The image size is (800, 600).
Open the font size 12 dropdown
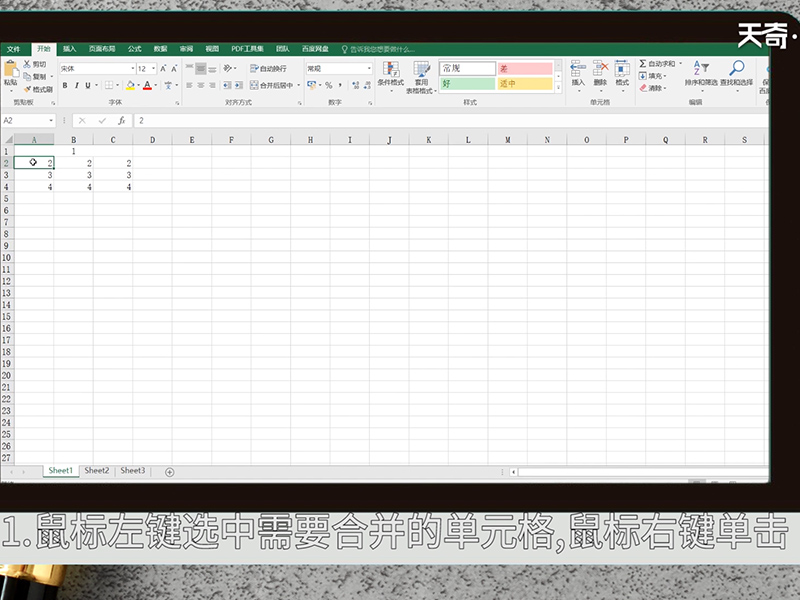point(154,68)
